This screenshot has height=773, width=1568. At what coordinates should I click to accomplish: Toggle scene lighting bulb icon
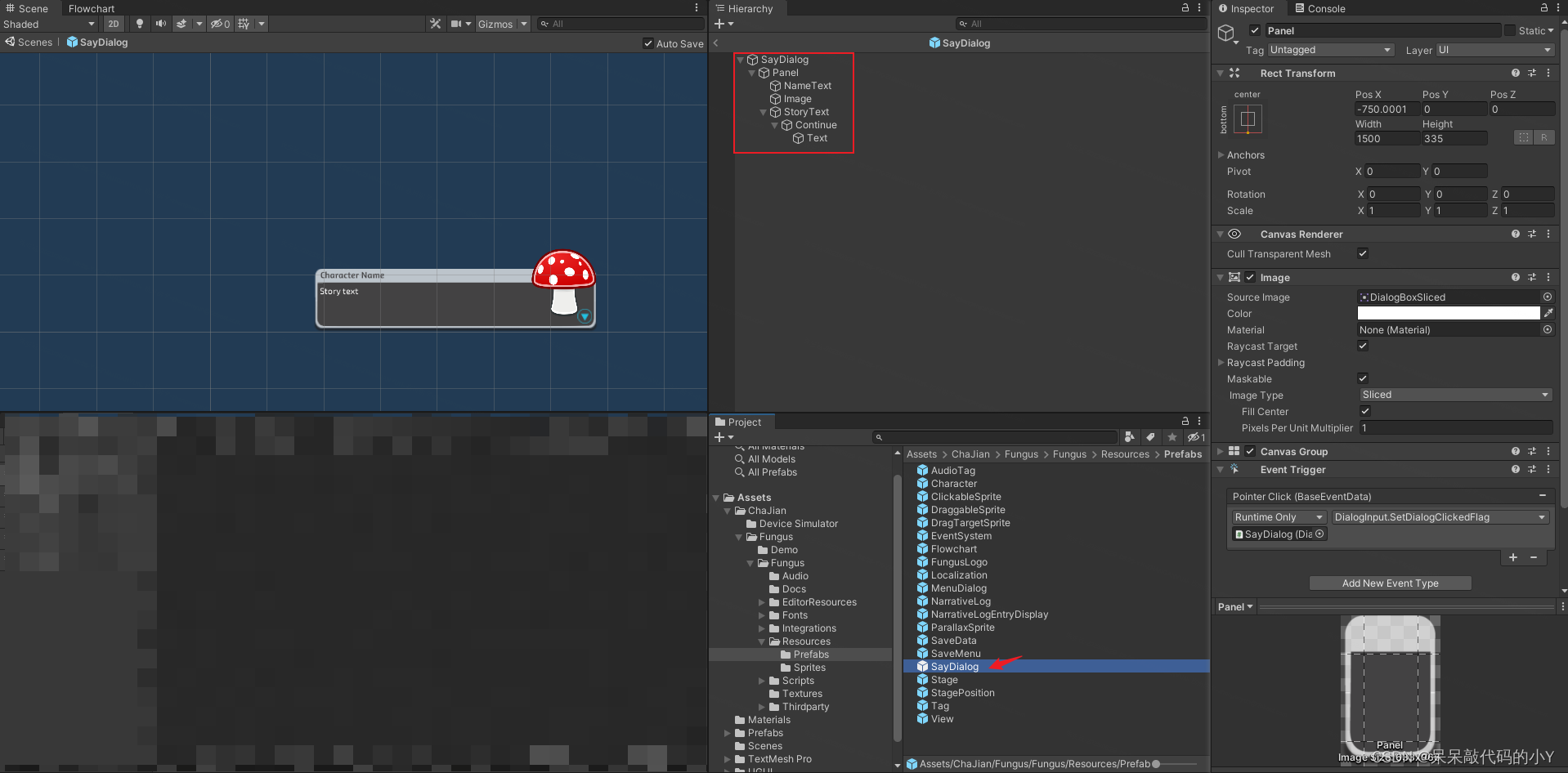coord(140,24)
